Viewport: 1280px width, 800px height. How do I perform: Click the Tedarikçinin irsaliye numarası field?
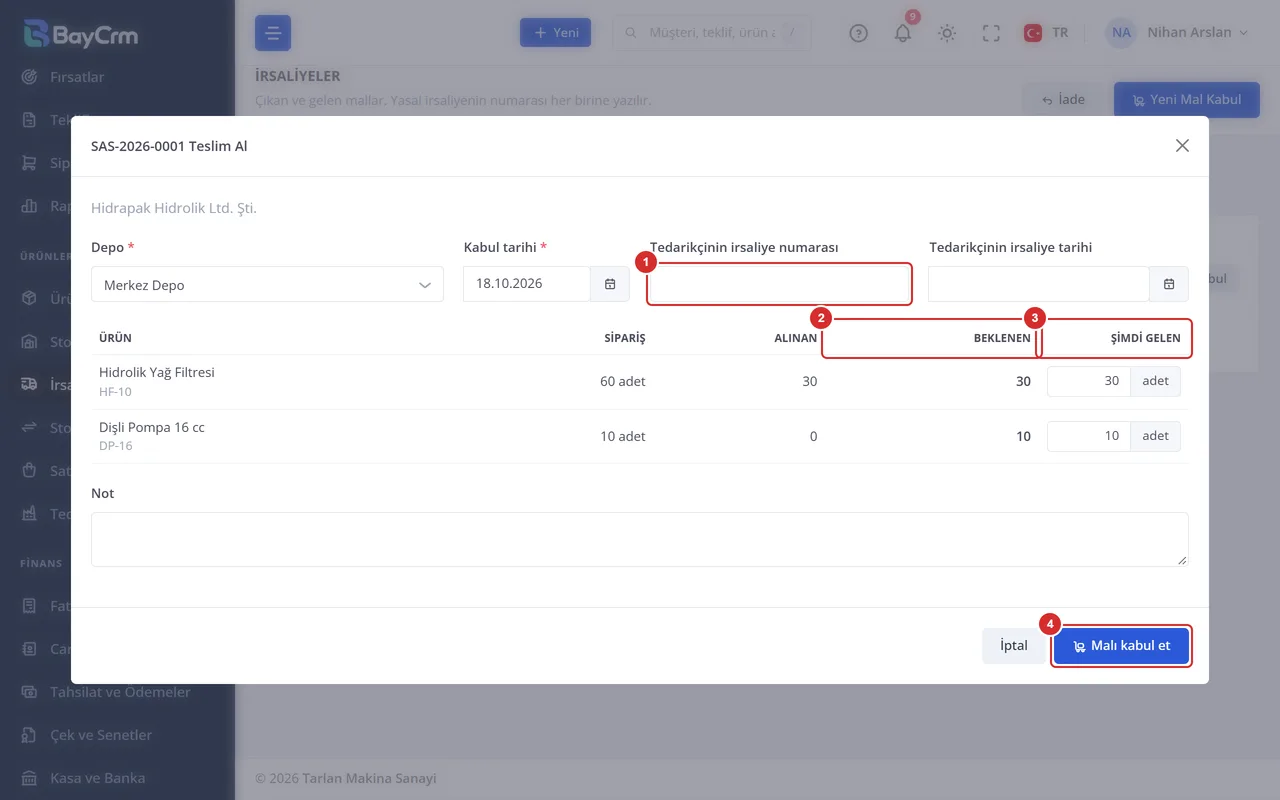[x=779, y=284]
